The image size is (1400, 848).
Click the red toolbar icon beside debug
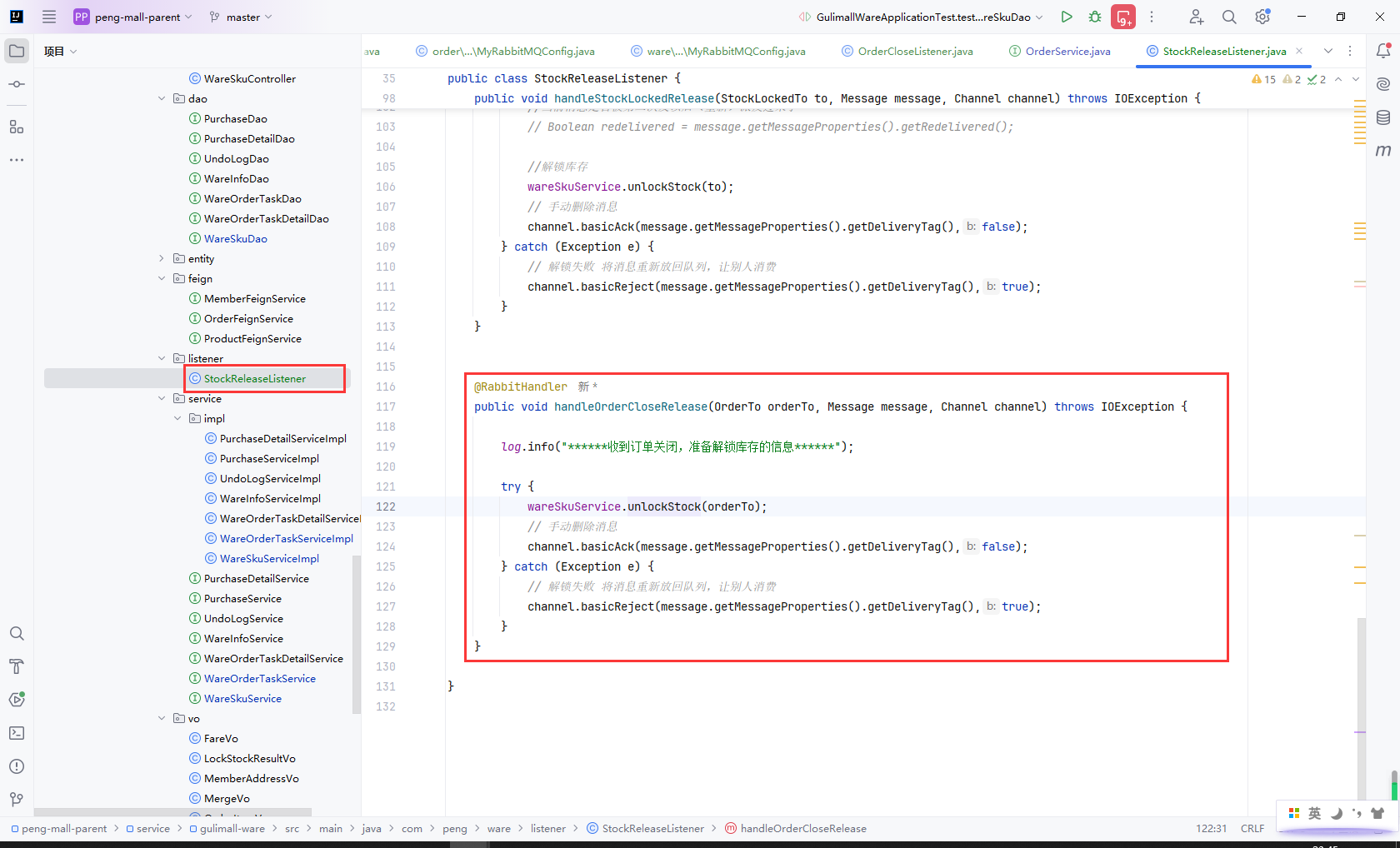tap(1123, 17)
